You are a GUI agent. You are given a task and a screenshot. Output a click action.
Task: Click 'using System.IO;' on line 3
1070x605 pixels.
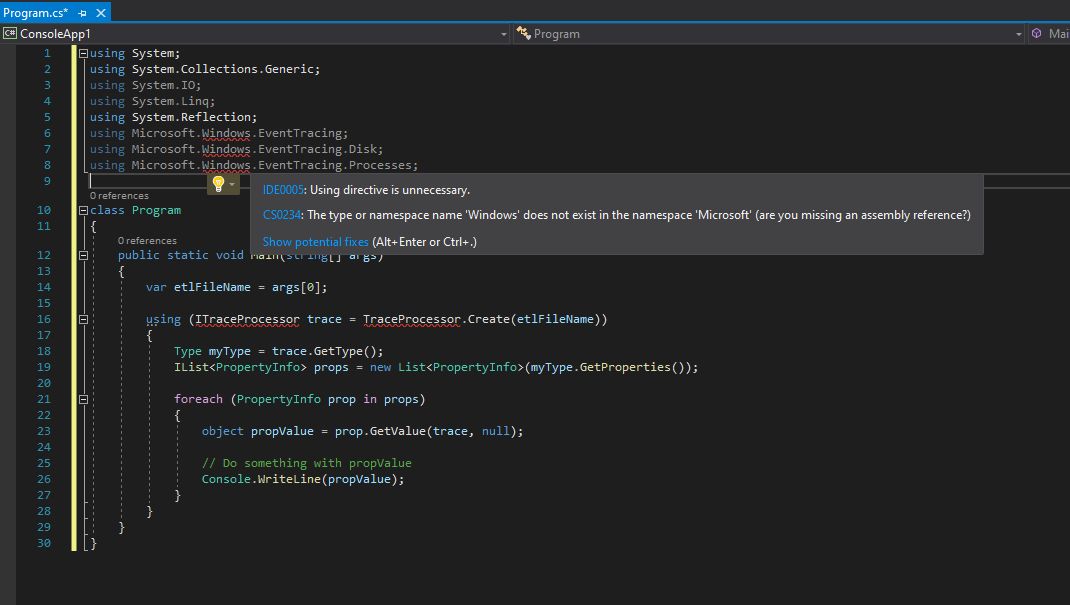click(145, 85)
